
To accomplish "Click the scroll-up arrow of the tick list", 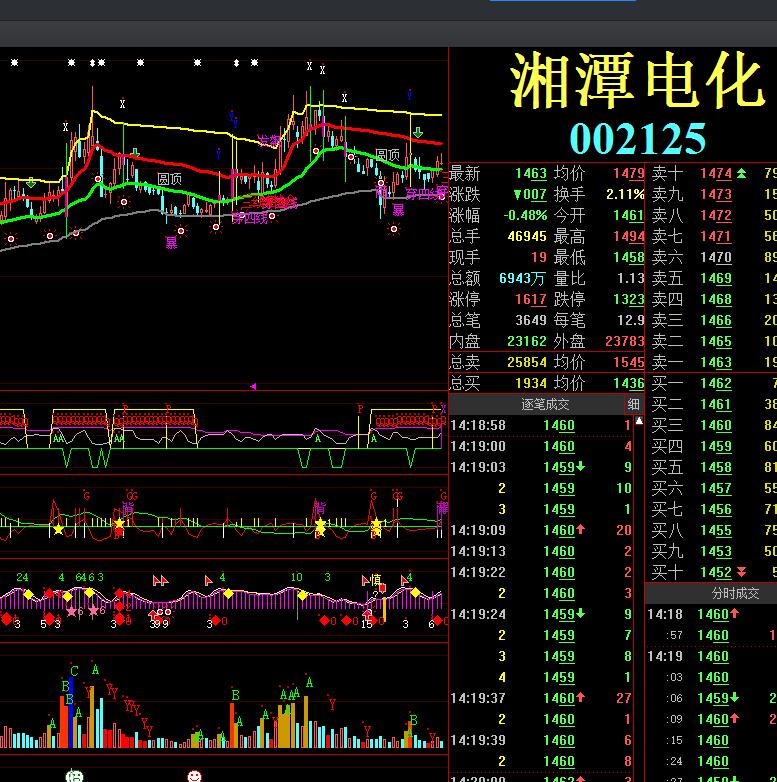I will (639, 421).
